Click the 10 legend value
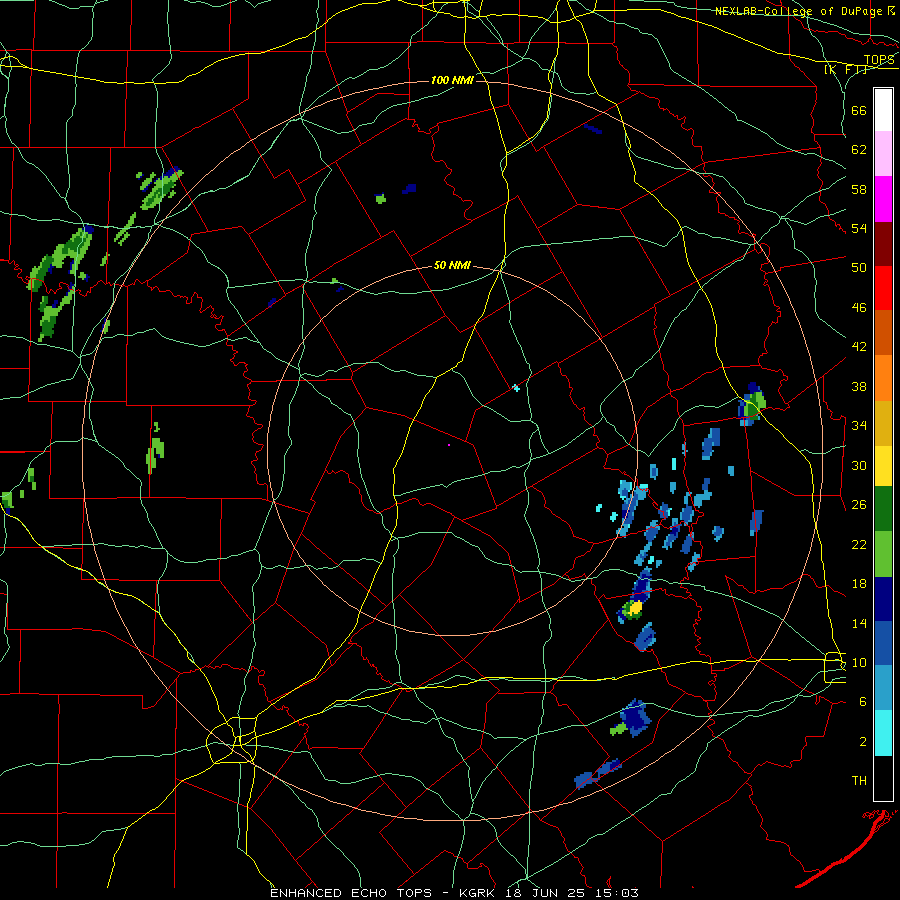The height and width of the screenshot is (900, 900). point(859,662)
